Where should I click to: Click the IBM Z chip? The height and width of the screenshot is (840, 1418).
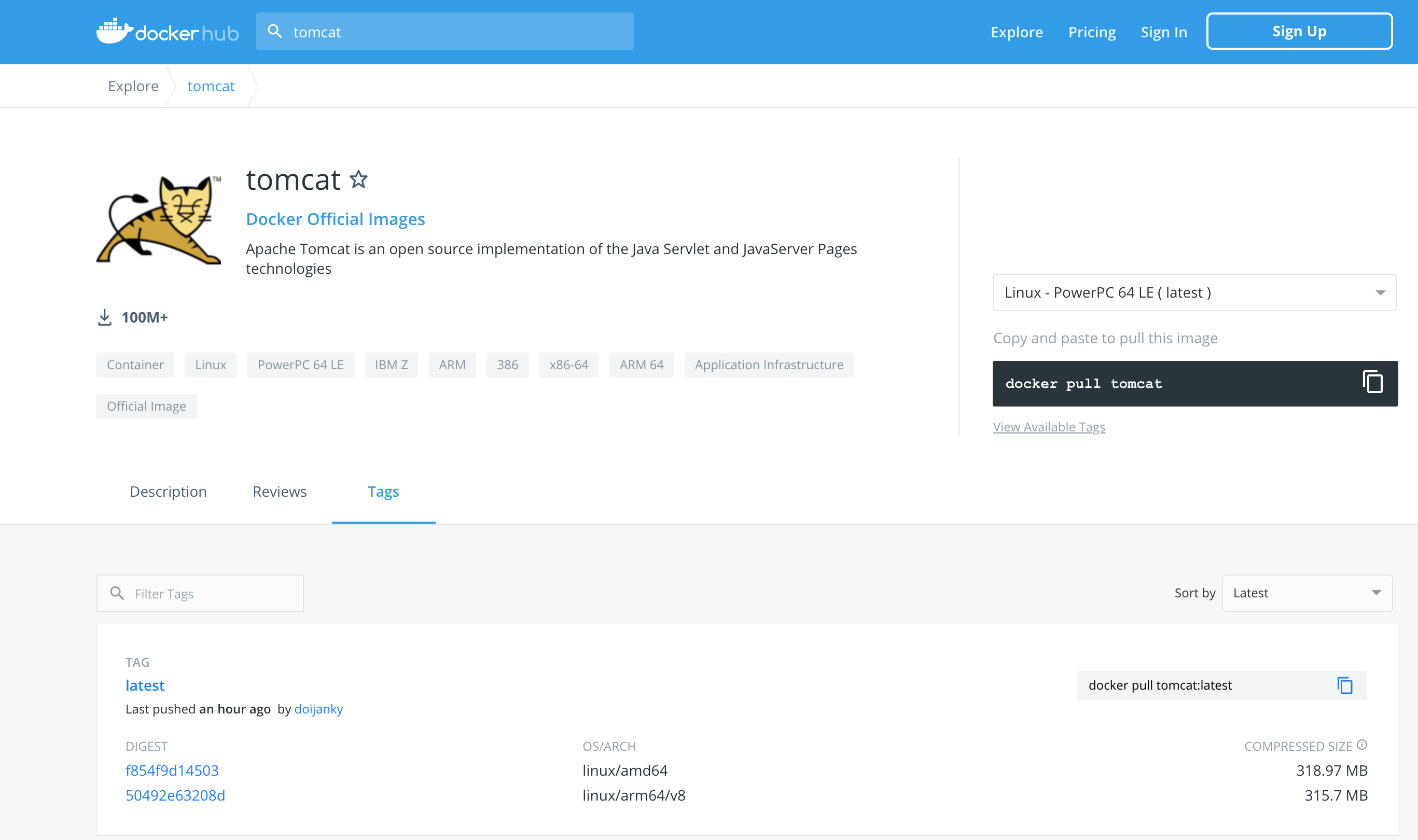click(391, 365)
